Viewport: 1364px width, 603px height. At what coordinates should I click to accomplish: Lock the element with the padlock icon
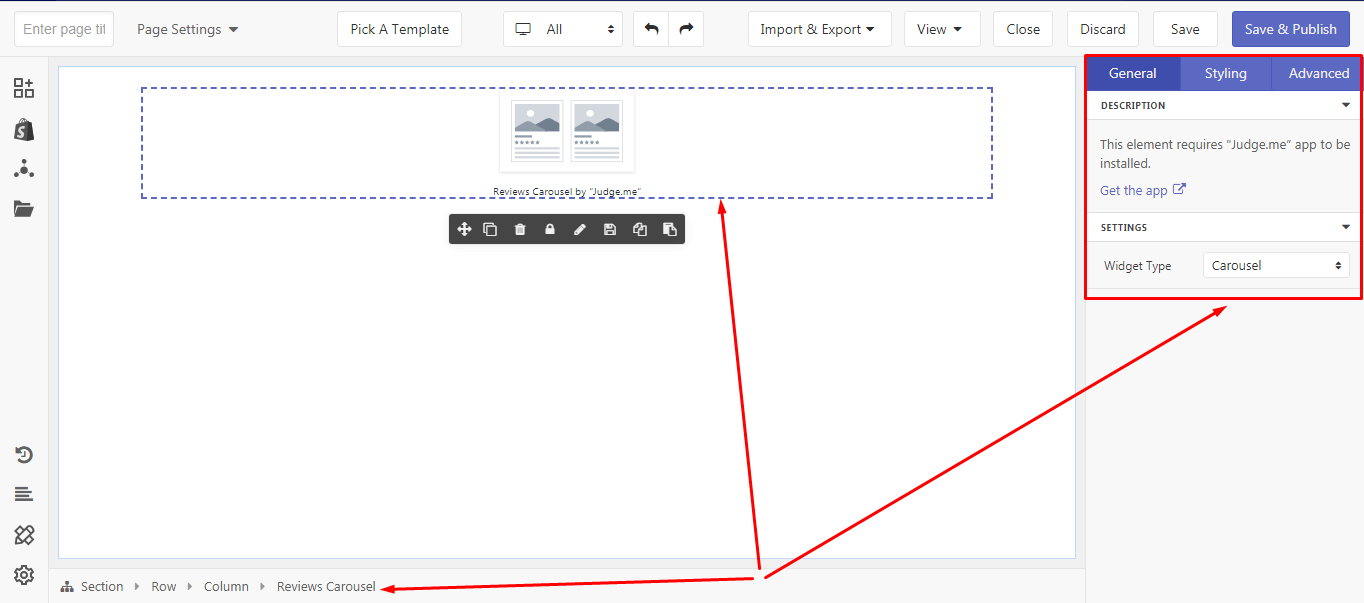click(x=550, y=229)
